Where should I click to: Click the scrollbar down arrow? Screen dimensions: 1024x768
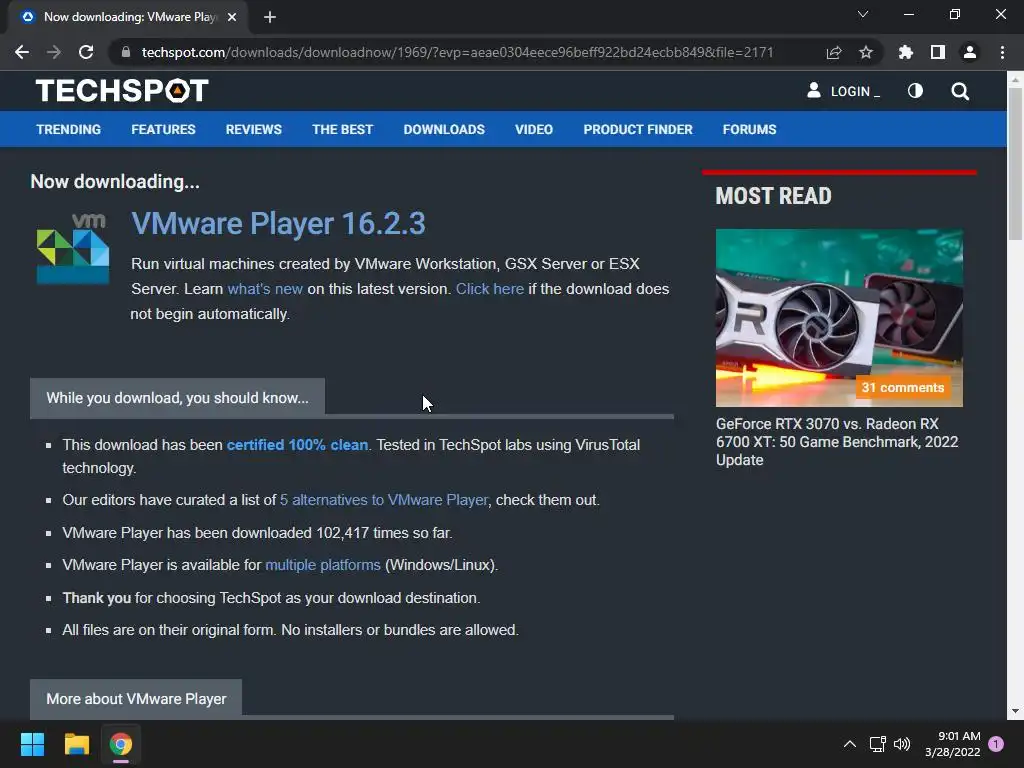point(1015,711)
